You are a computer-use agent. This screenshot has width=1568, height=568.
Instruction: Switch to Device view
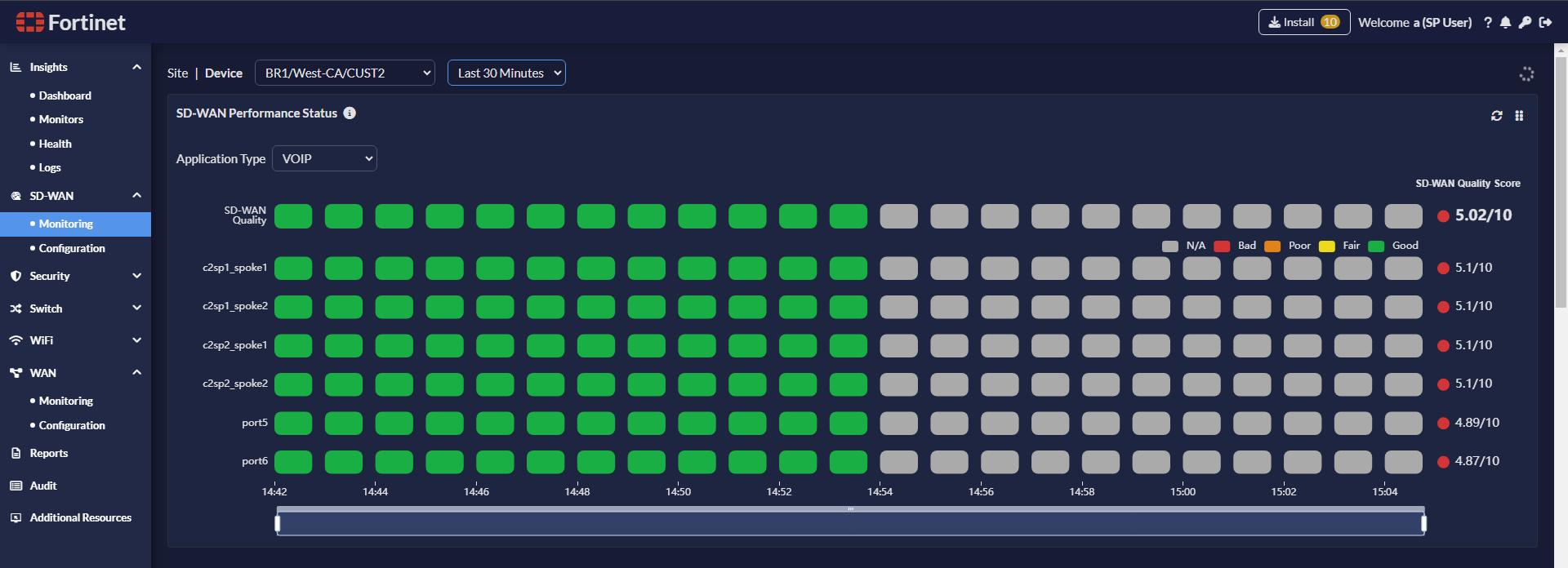pos(224,73)
